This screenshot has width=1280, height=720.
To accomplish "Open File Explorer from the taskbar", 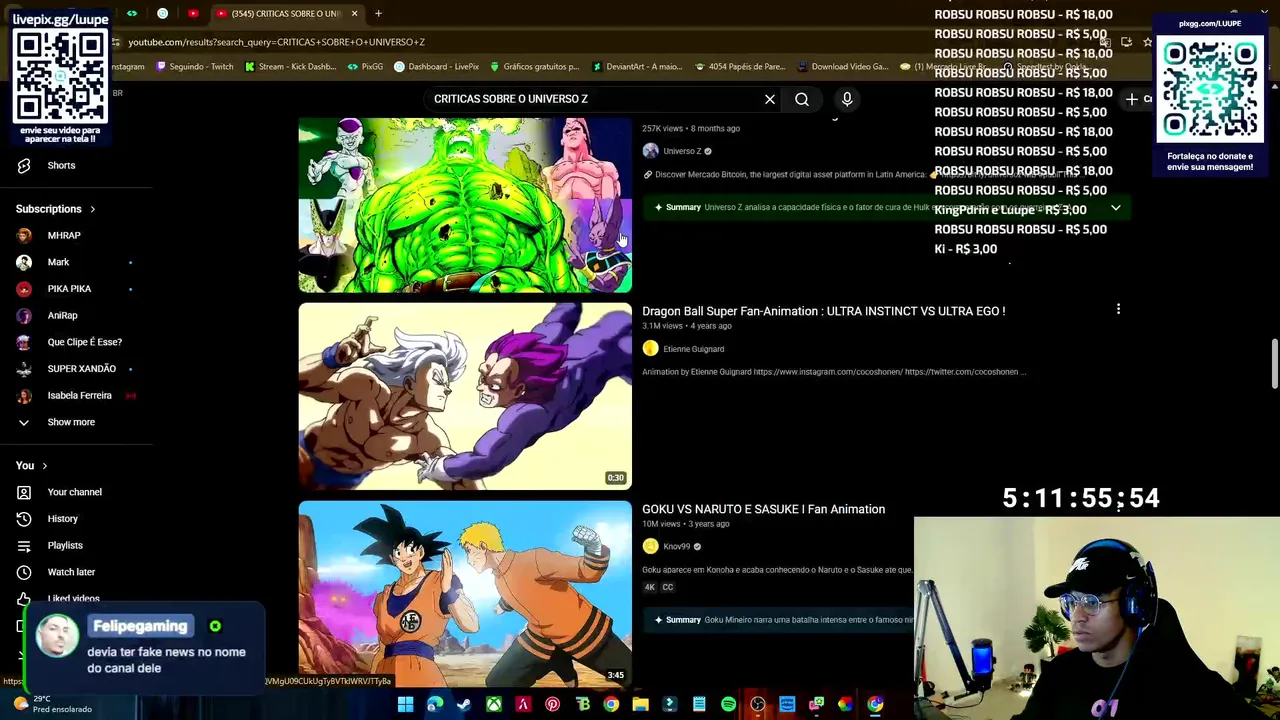I will point(640,704).
